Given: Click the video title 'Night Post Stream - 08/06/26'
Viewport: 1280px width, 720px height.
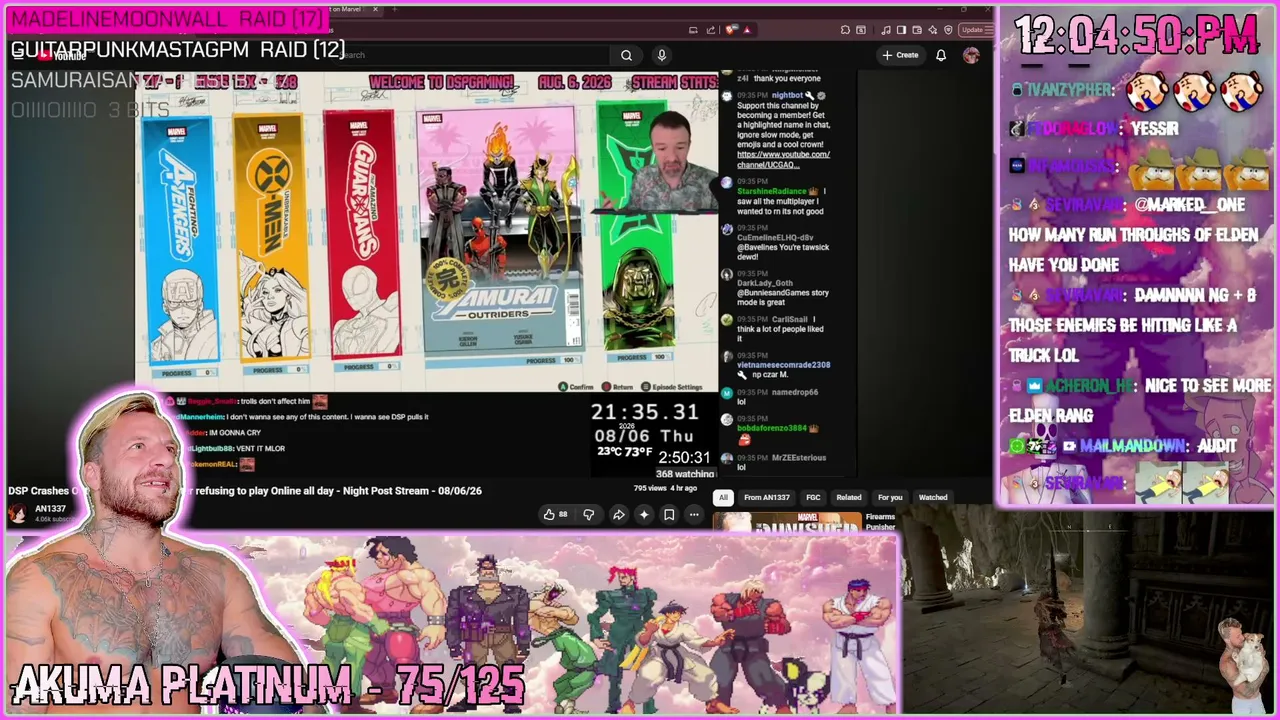Looking at the screenshot, I should tap(412, 491).
